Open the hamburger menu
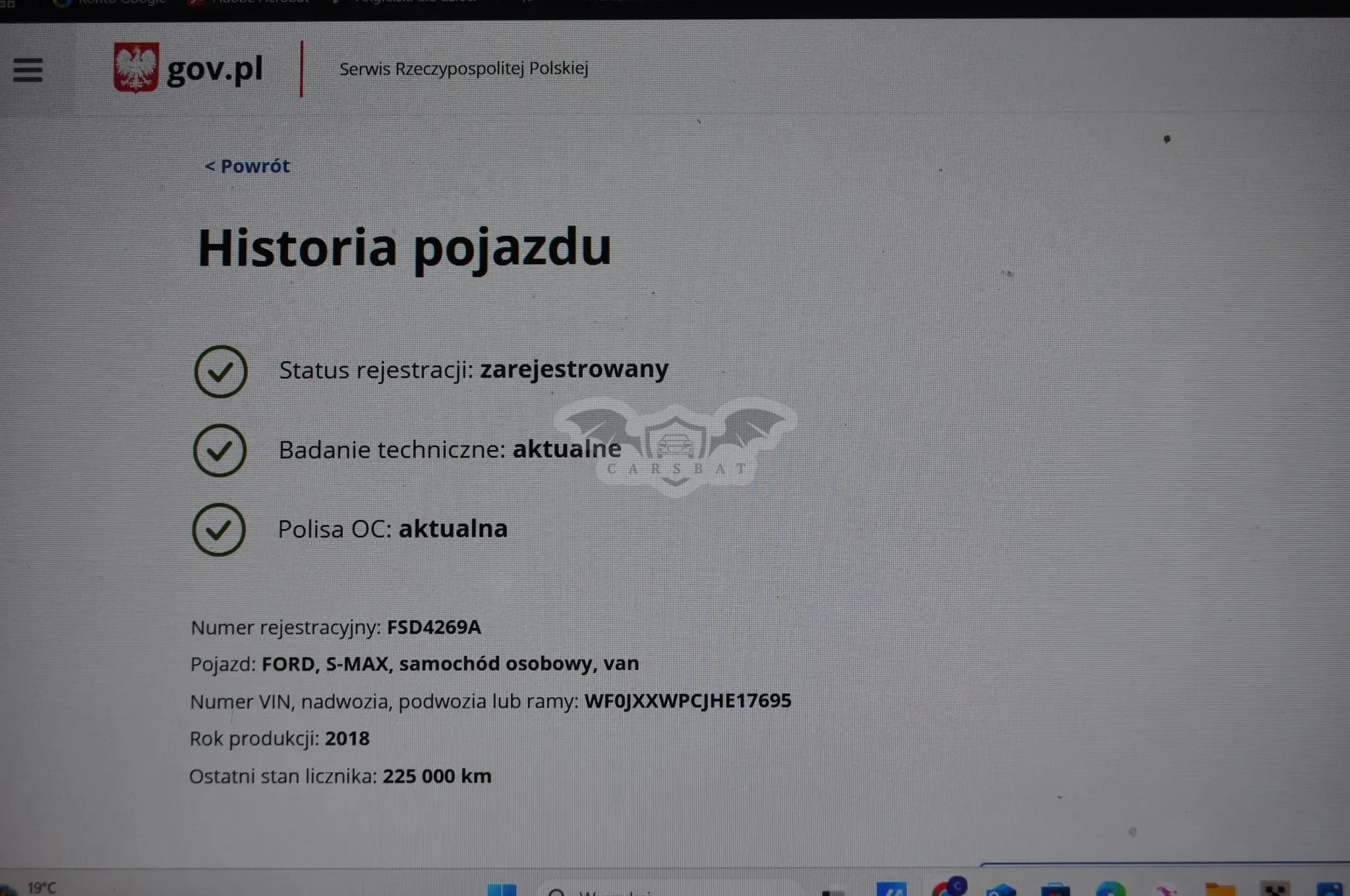Screen dimensions: 1350x896 (x=28, y=70)
